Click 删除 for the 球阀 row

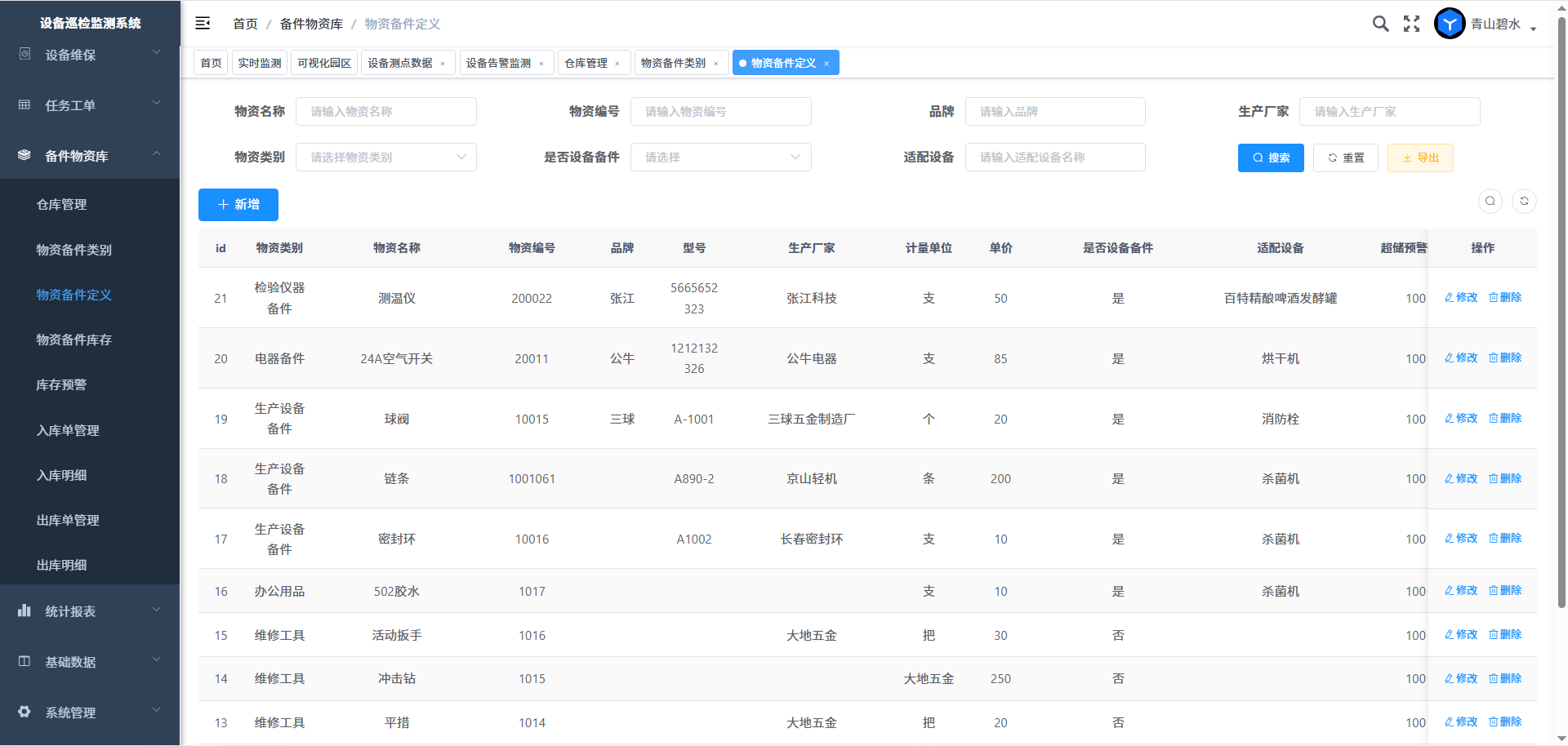[x=1505, y=419]
